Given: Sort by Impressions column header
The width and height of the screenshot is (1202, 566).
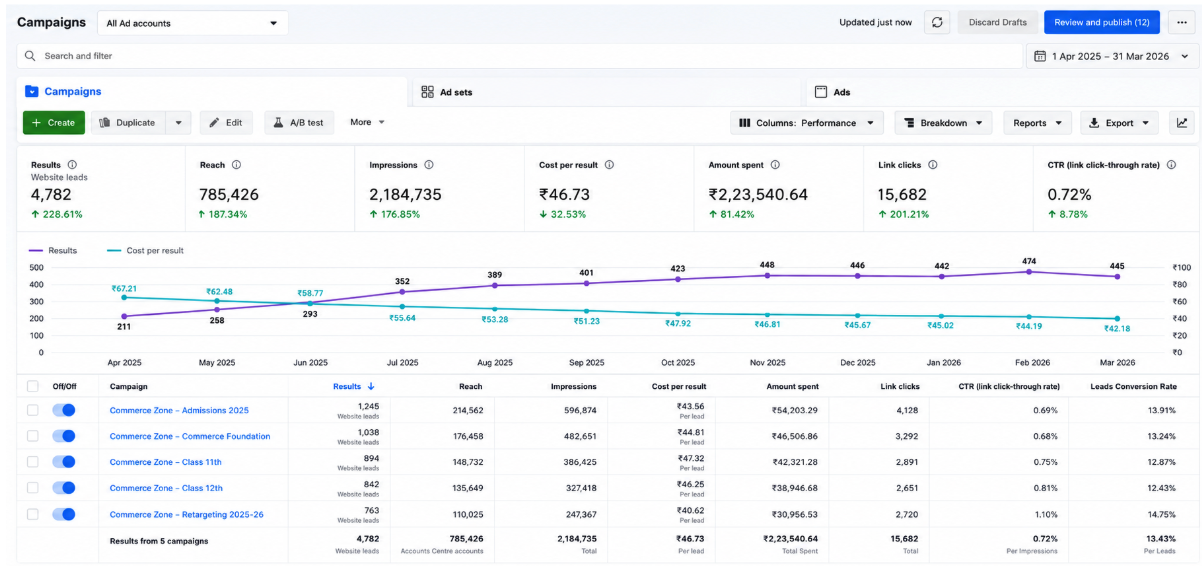Looking at the screenshot, I should click(x=573, y=386).
